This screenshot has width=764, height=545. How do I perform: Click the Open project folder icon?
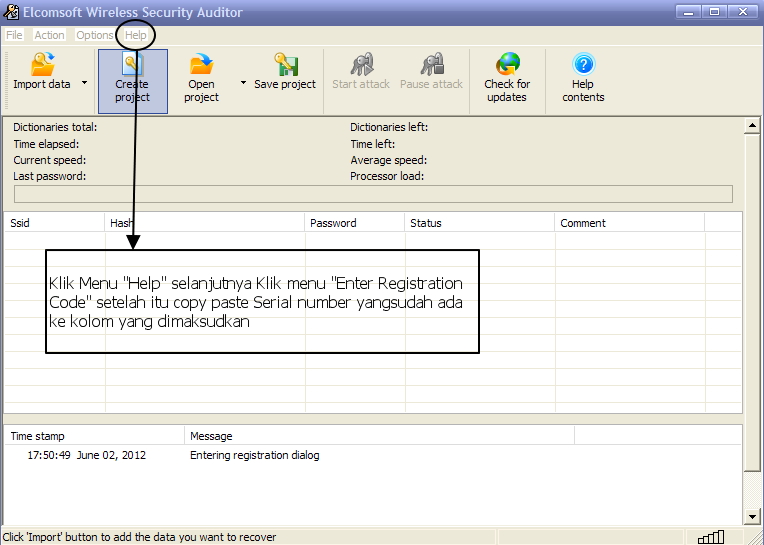(202, 64)
